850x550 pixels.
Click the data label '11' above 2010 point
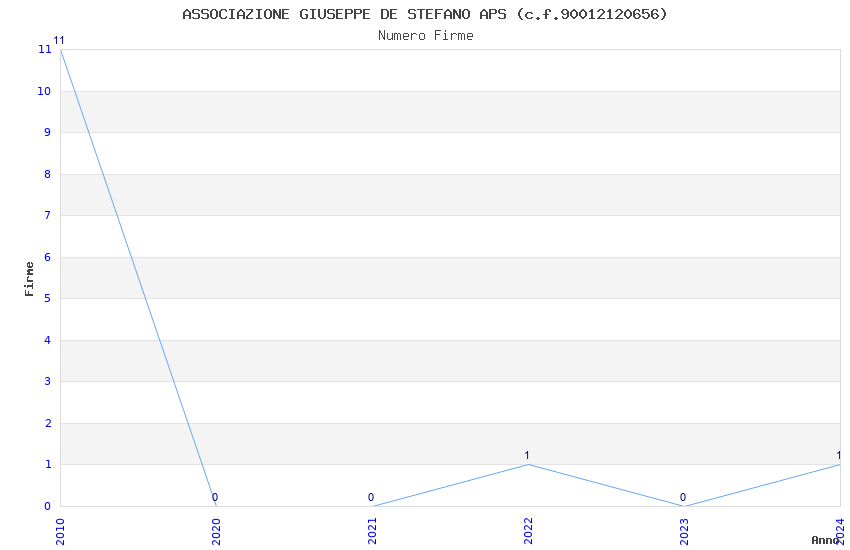(x=59, y=41)
